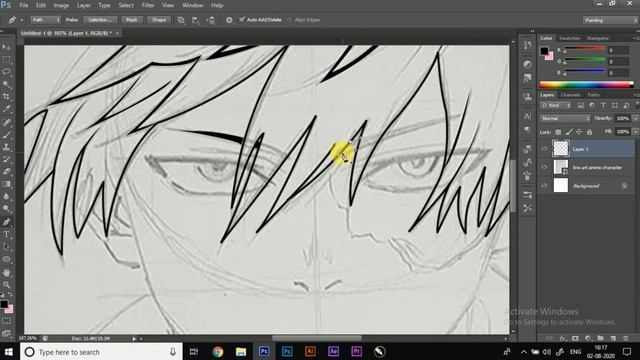This screenshot has width=640, height=360.
Task: Open the Color panel flyout menu
Action: [x=636, y=38]
